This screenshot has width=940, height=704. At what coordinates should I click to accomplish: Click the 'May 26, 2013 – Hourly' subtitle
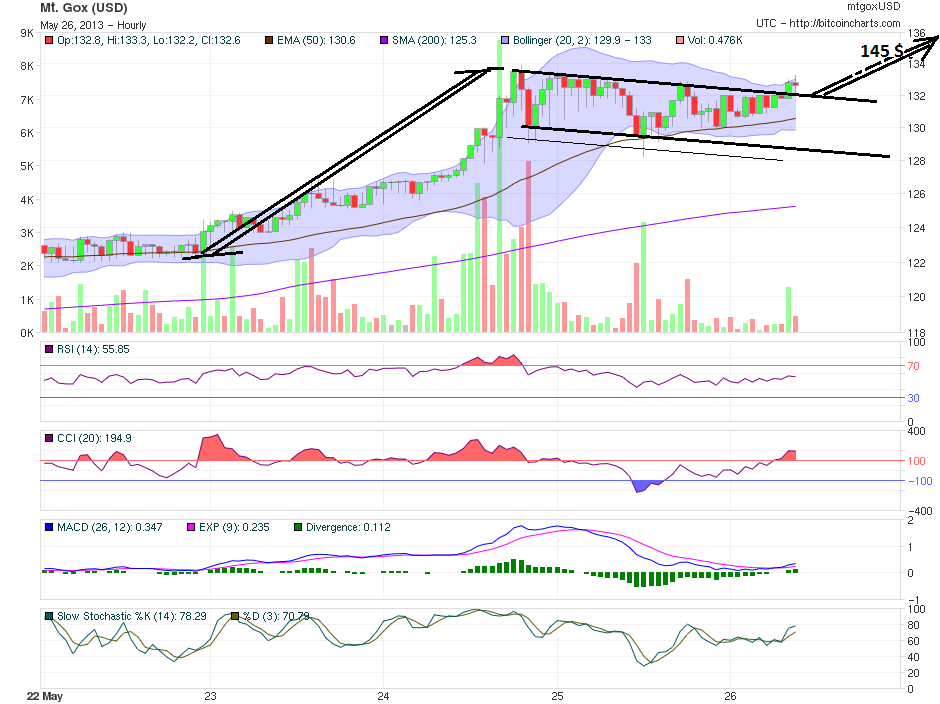point(93,25)
